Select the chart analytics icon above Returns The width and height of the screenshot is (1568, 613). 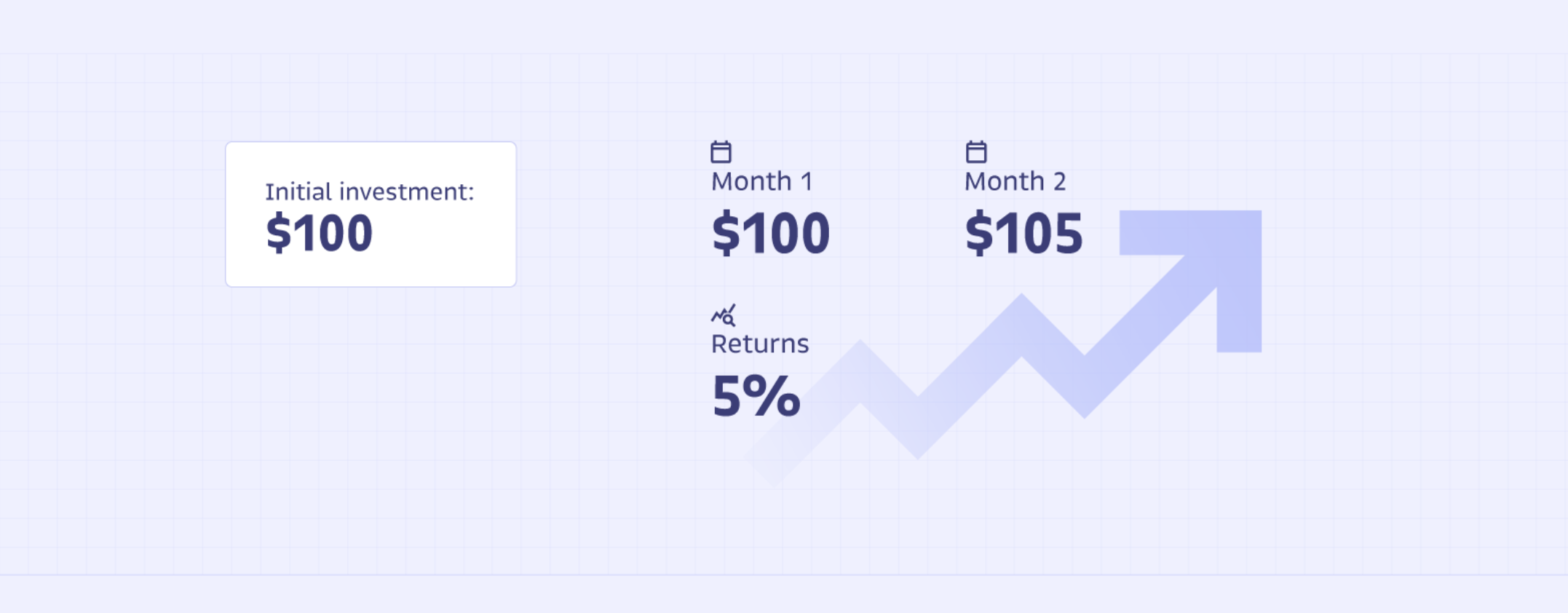click(724, 315)
